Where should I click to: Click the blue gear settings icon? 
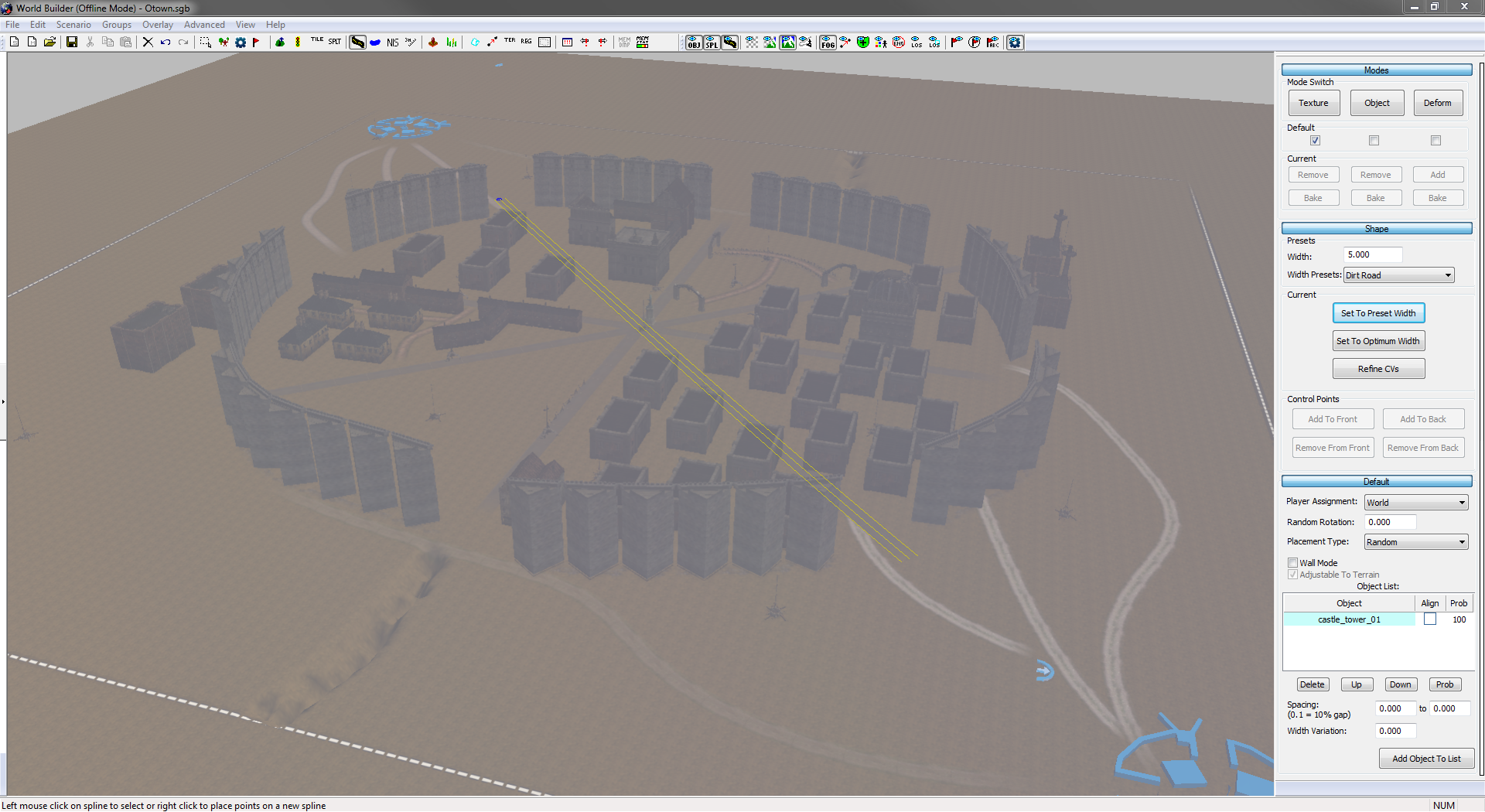(241, 42)
